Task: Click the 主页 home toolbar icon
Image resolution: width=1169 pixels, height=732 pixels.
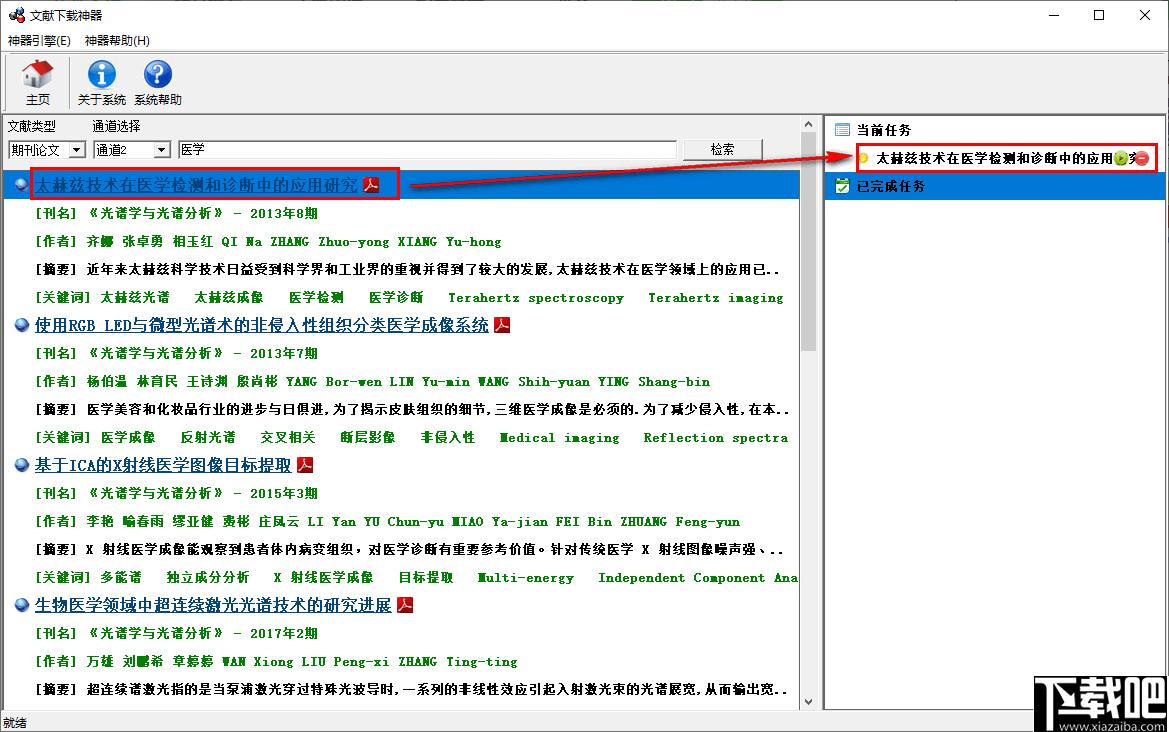Action: [38, 82]
